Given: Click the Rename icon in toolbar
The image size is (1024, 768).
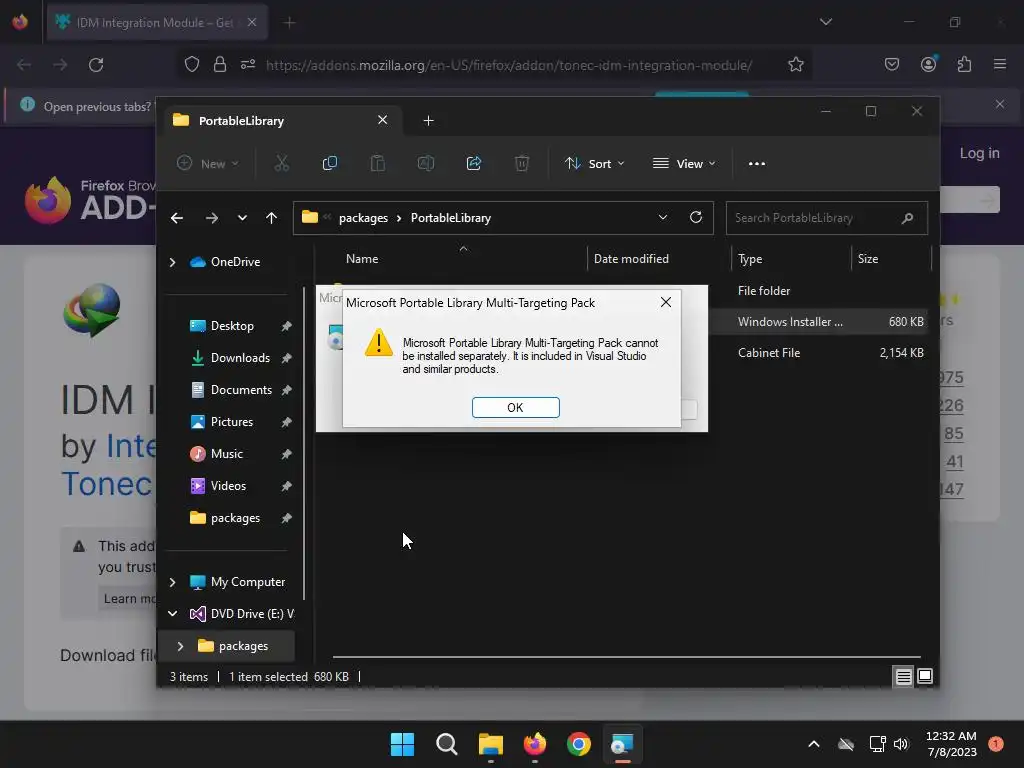Looking at the screenshot, I should tap(426, 163).
